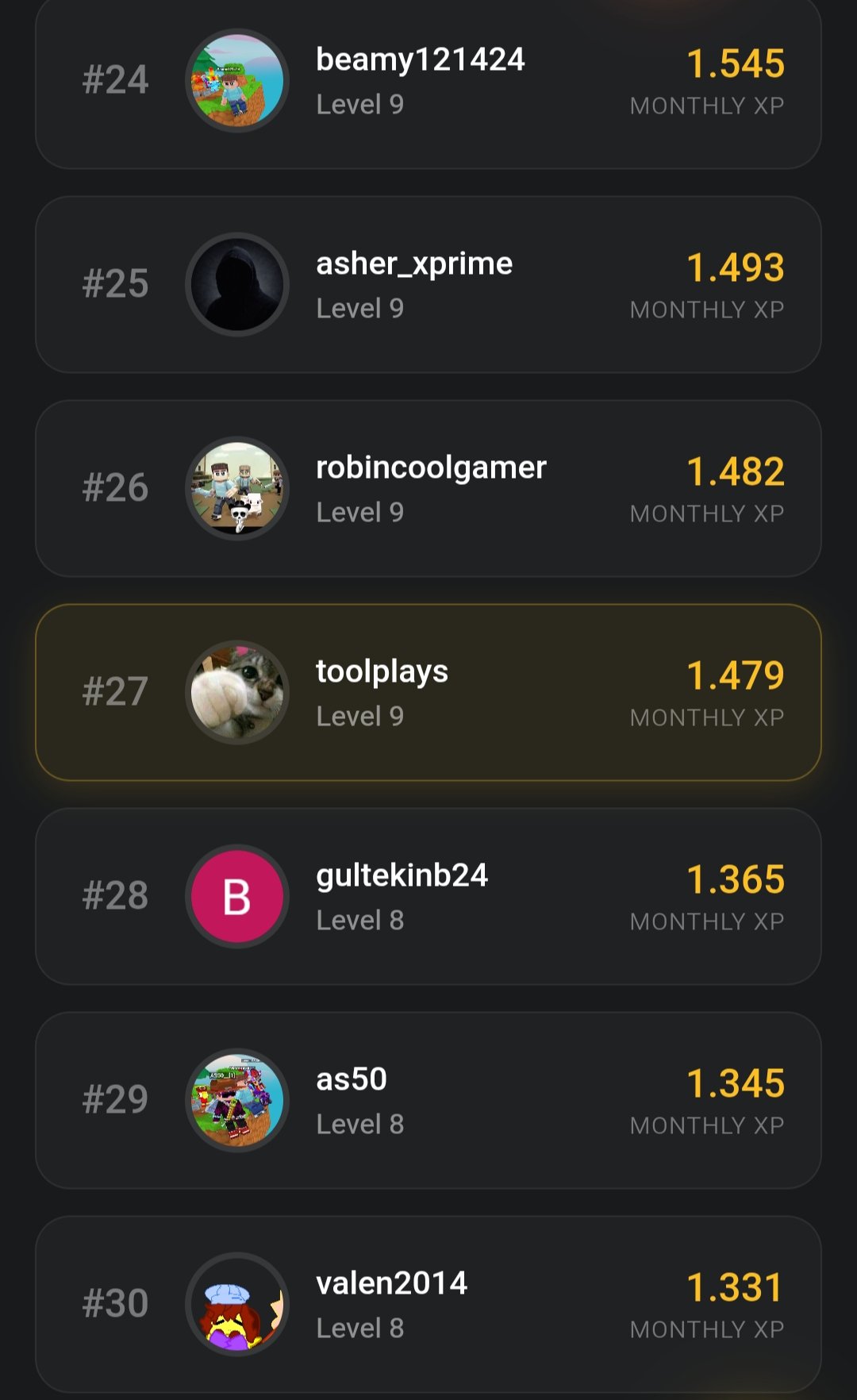Click the 1.479 monthly XP value
Viewport: 857px width, 1400px height.
point(735,675)
